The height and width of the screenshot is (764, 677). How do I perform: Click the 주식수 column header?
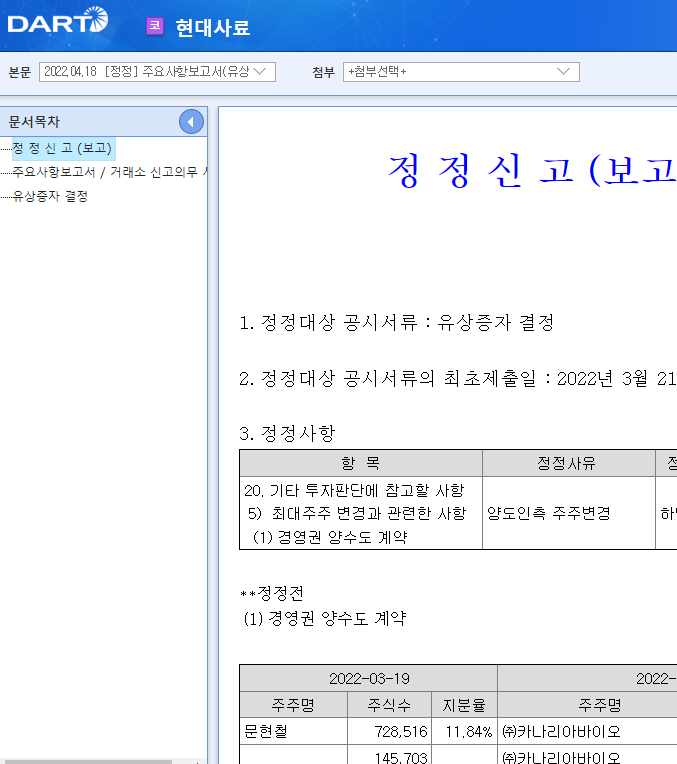[x=389, y=705]
